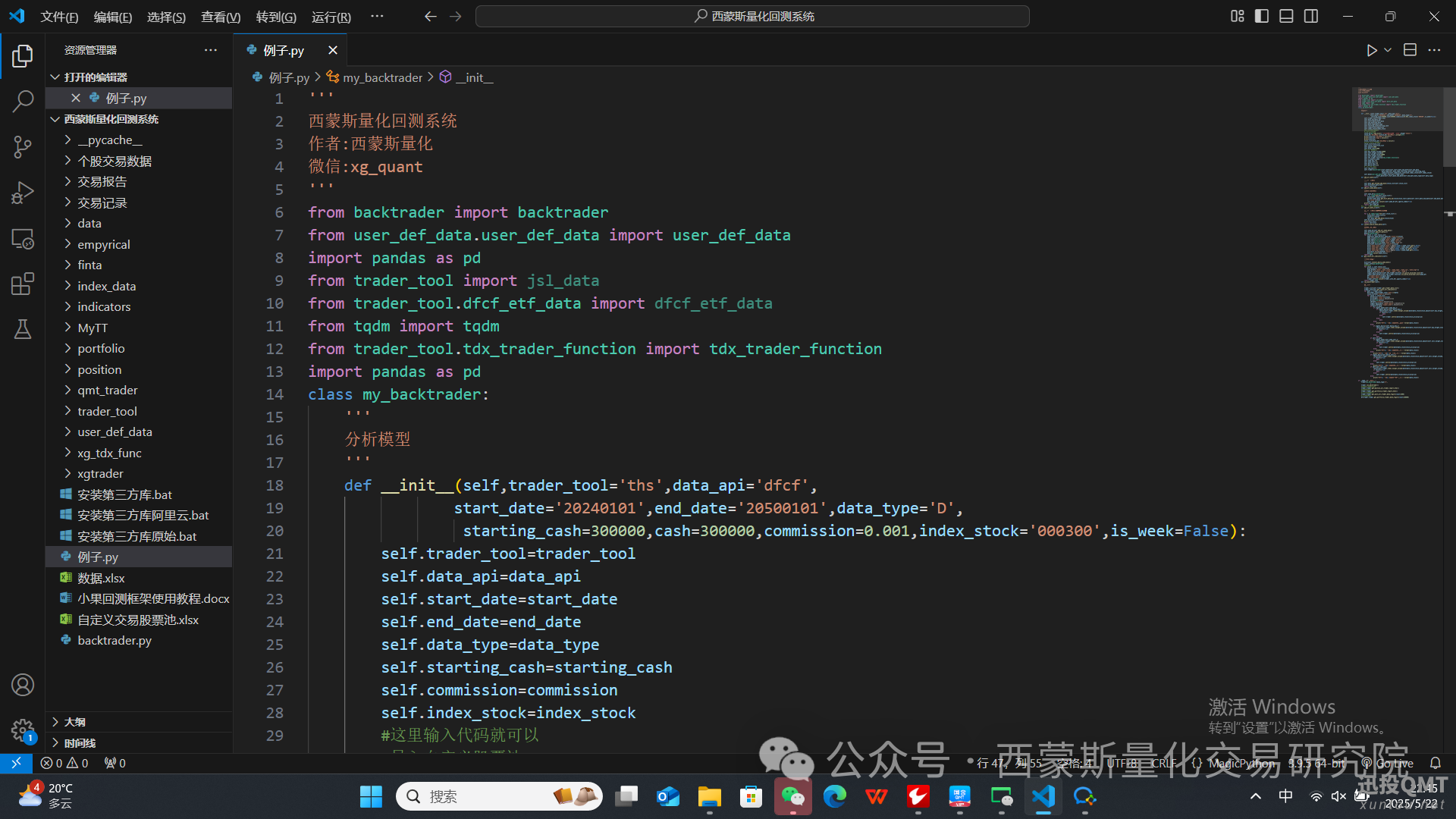Collapse the 打开的编辑器 section
The image size is (1456, 819).
click(x=139, y=77)
